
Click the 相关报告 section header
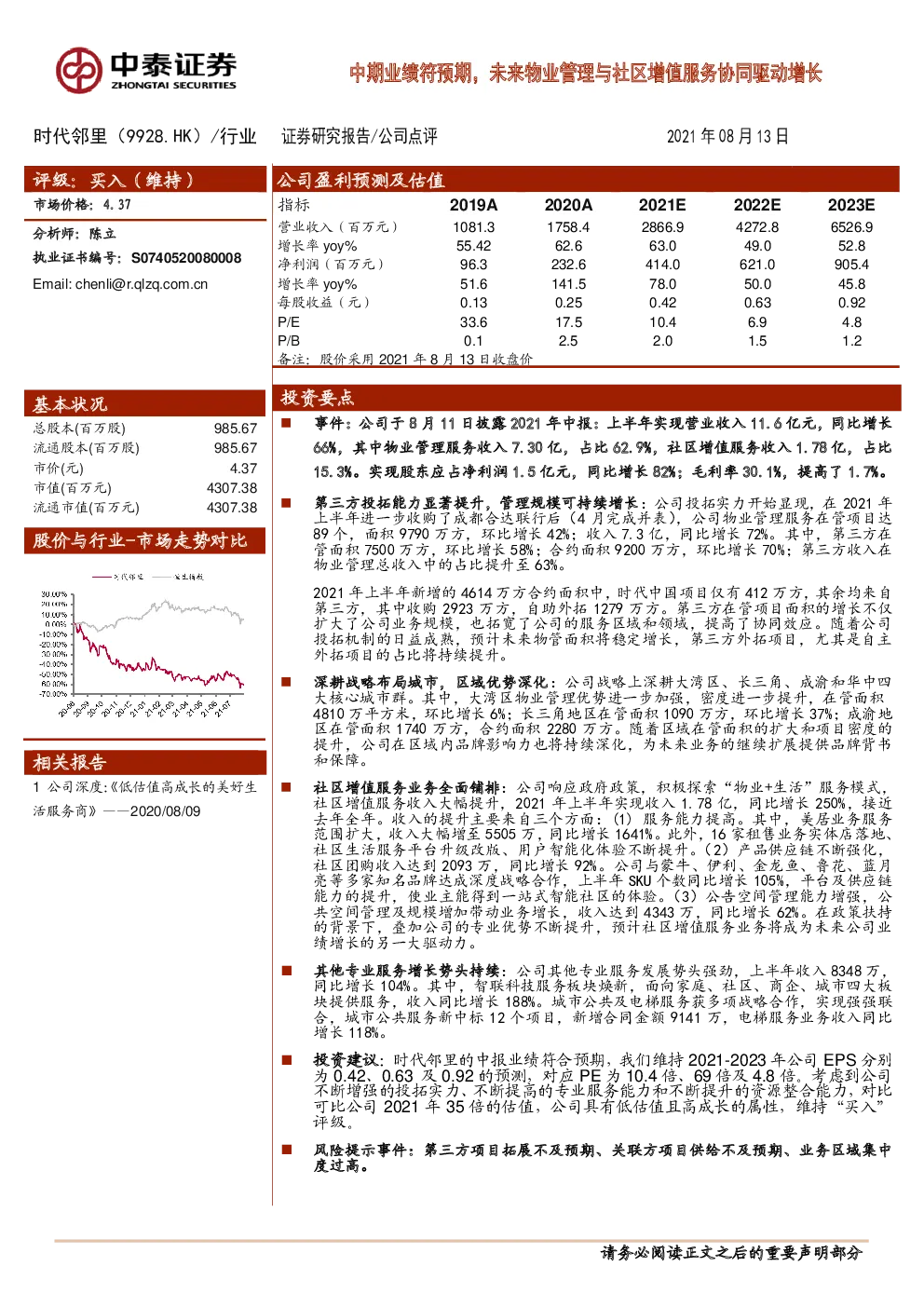click(144, 762)
